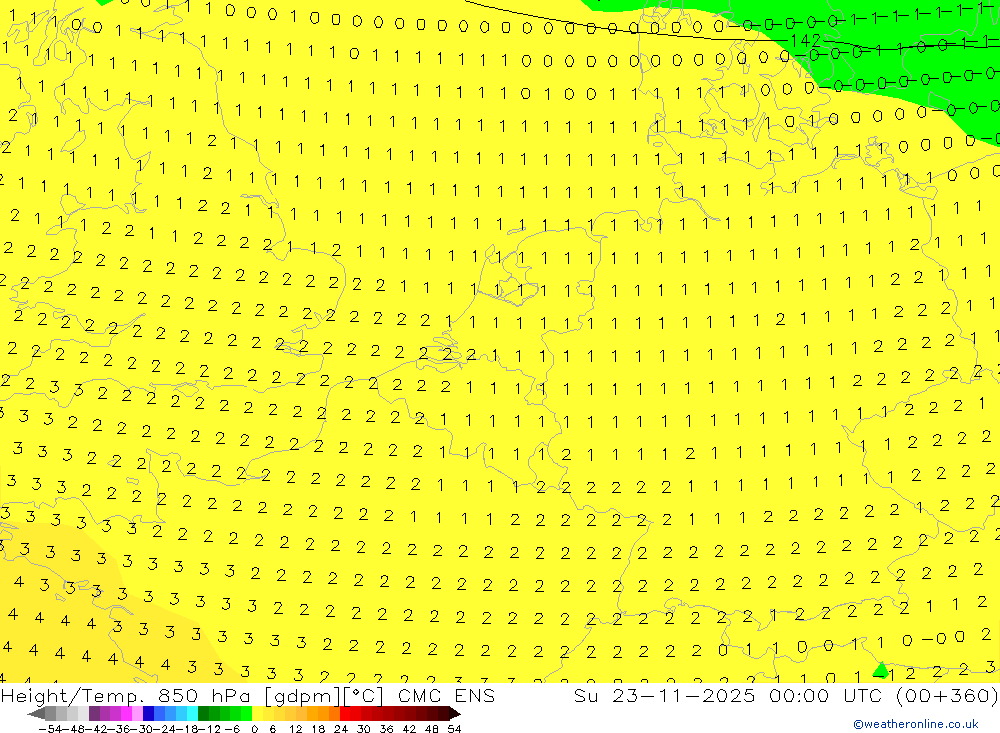Click the '54' value under the color scale
Viewport: 1000px width, 733px height.
(x=454, y=729)
